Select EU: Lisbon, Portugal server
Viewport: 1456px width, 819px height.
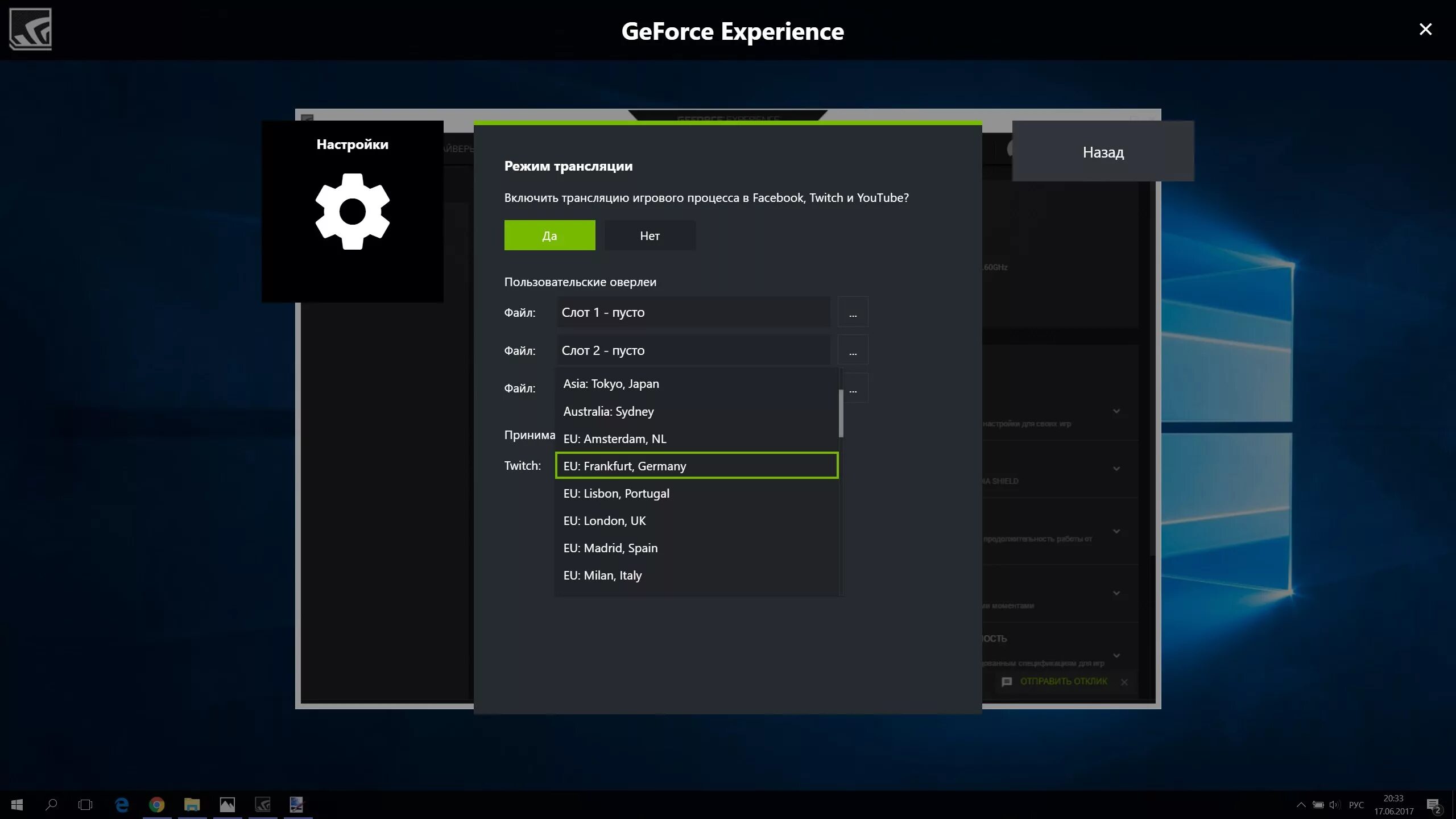point(696,493)
